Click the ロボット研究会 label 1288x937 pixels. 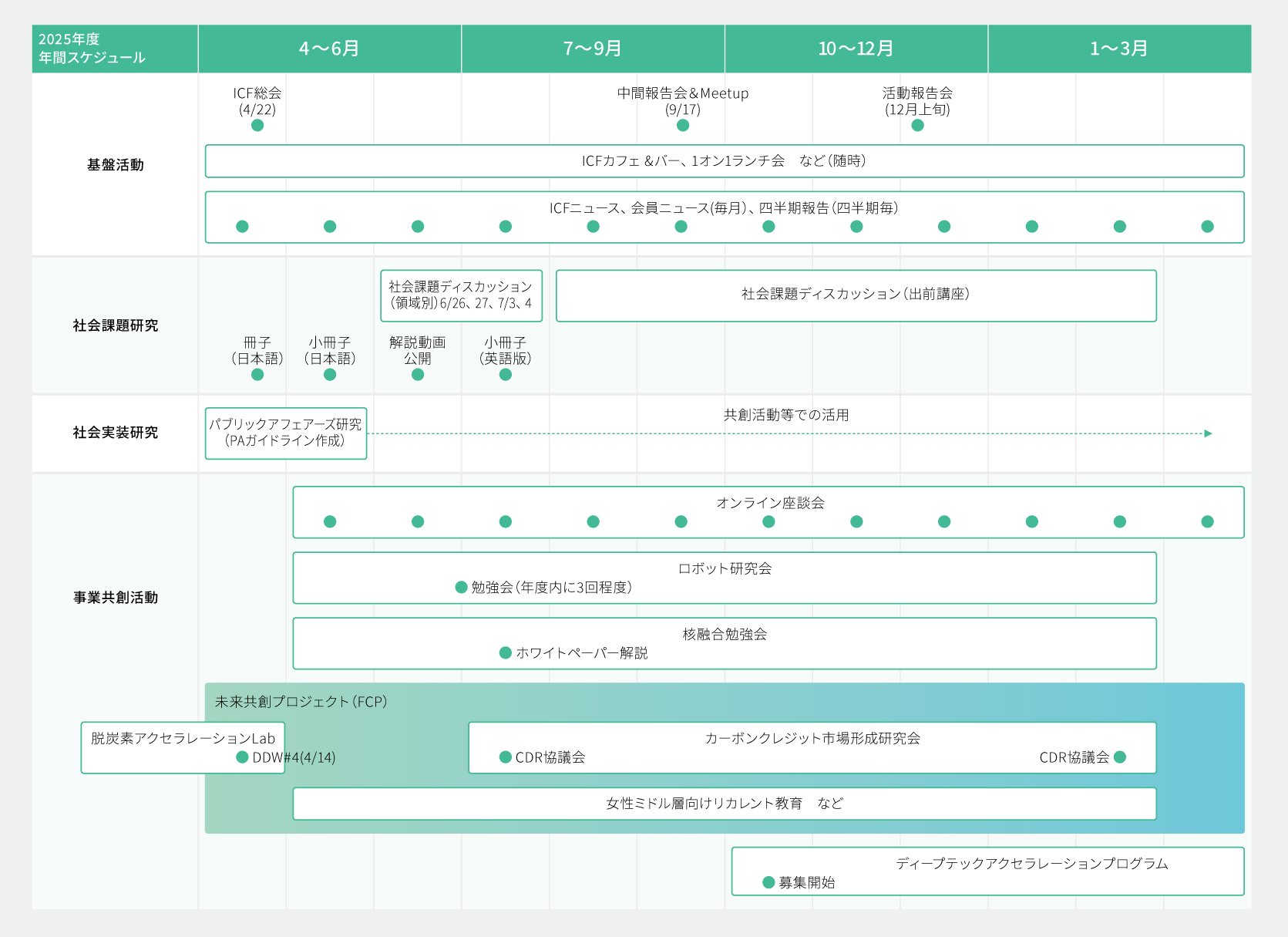click(x=725, y=568)
